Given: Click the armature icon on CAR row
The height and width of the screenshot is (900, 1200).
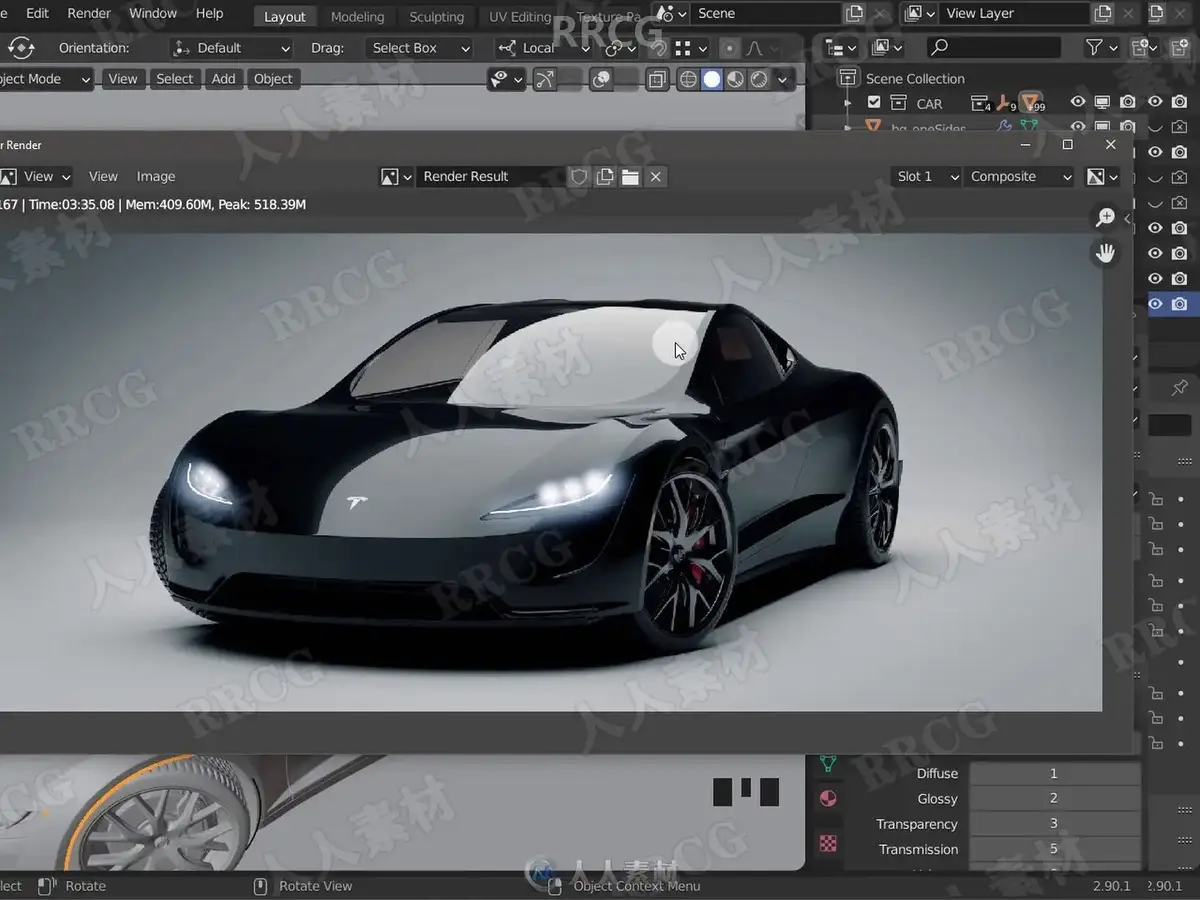Looking at the screenshot, I should [1005, 103].
